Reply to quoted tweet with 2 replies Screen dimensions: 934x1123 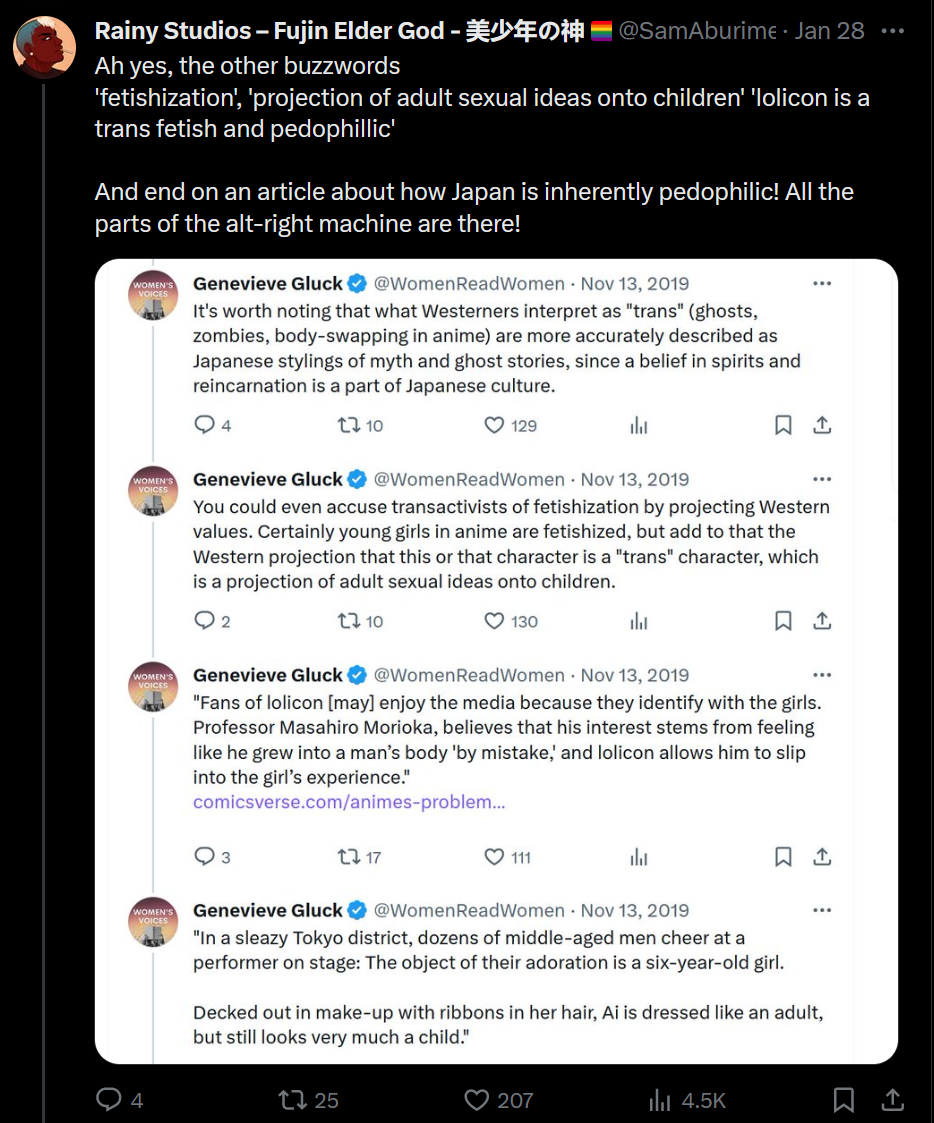pos(204,621)
